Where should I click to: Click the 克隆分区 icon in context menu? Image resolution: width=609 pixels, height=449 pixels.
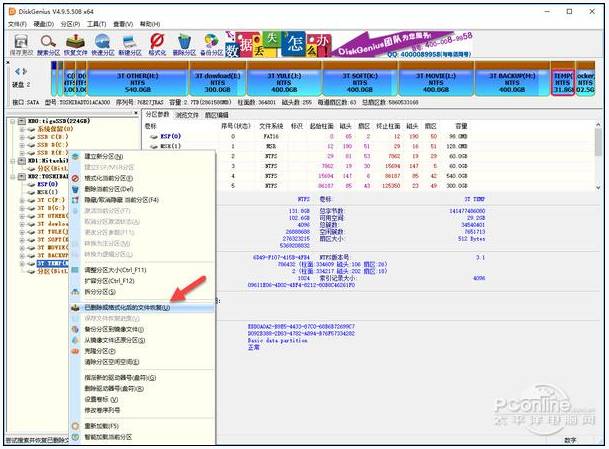click(x=75, y=351)
